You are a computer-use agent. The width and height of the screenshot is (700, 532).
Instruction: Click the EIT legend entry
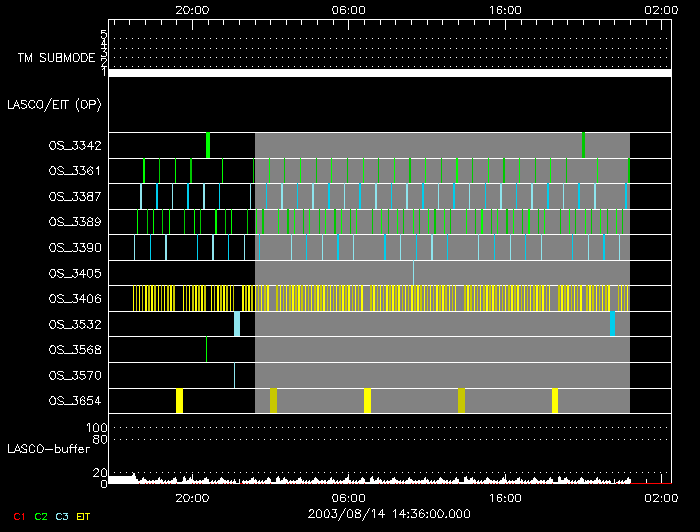click(x=84, y=516)
